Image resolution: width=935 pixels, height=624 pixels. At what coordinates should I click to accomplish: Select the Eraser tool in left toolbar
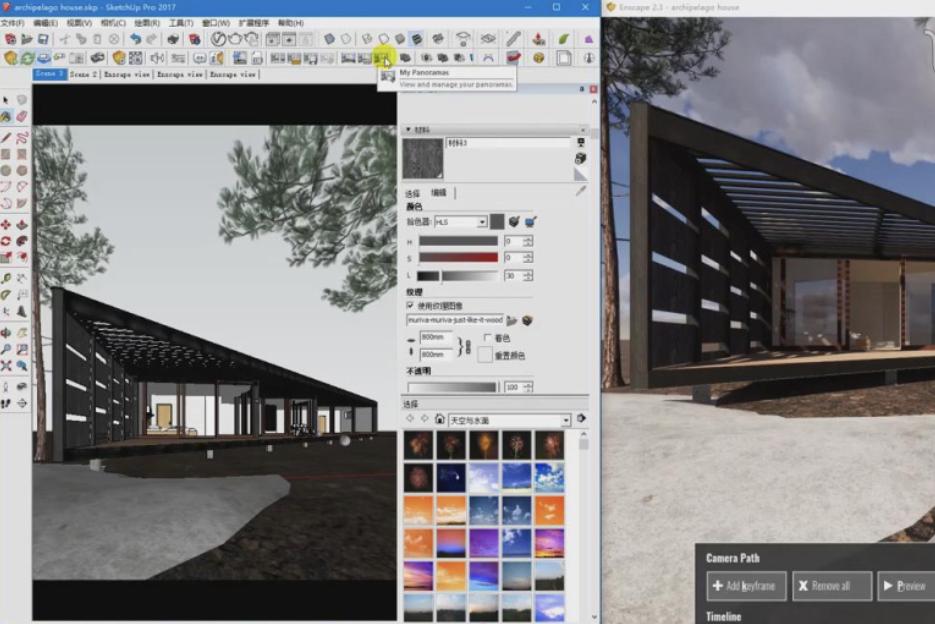click(21, 117)
